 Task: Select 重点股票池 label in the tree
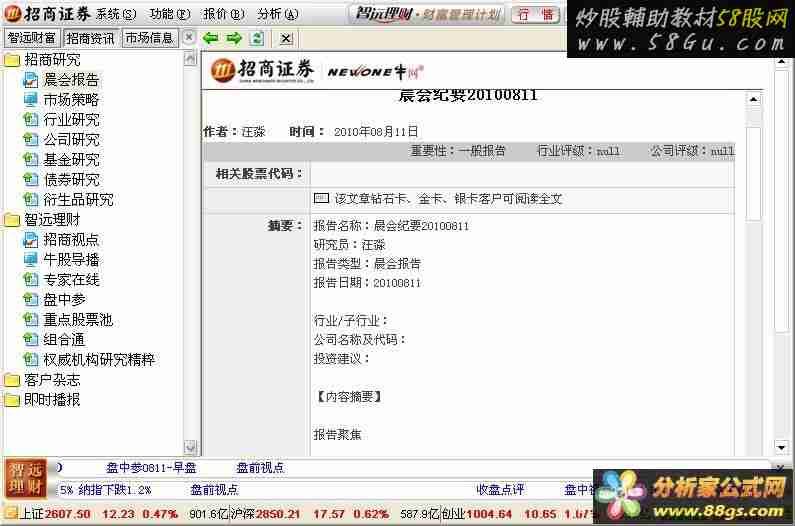78,320
